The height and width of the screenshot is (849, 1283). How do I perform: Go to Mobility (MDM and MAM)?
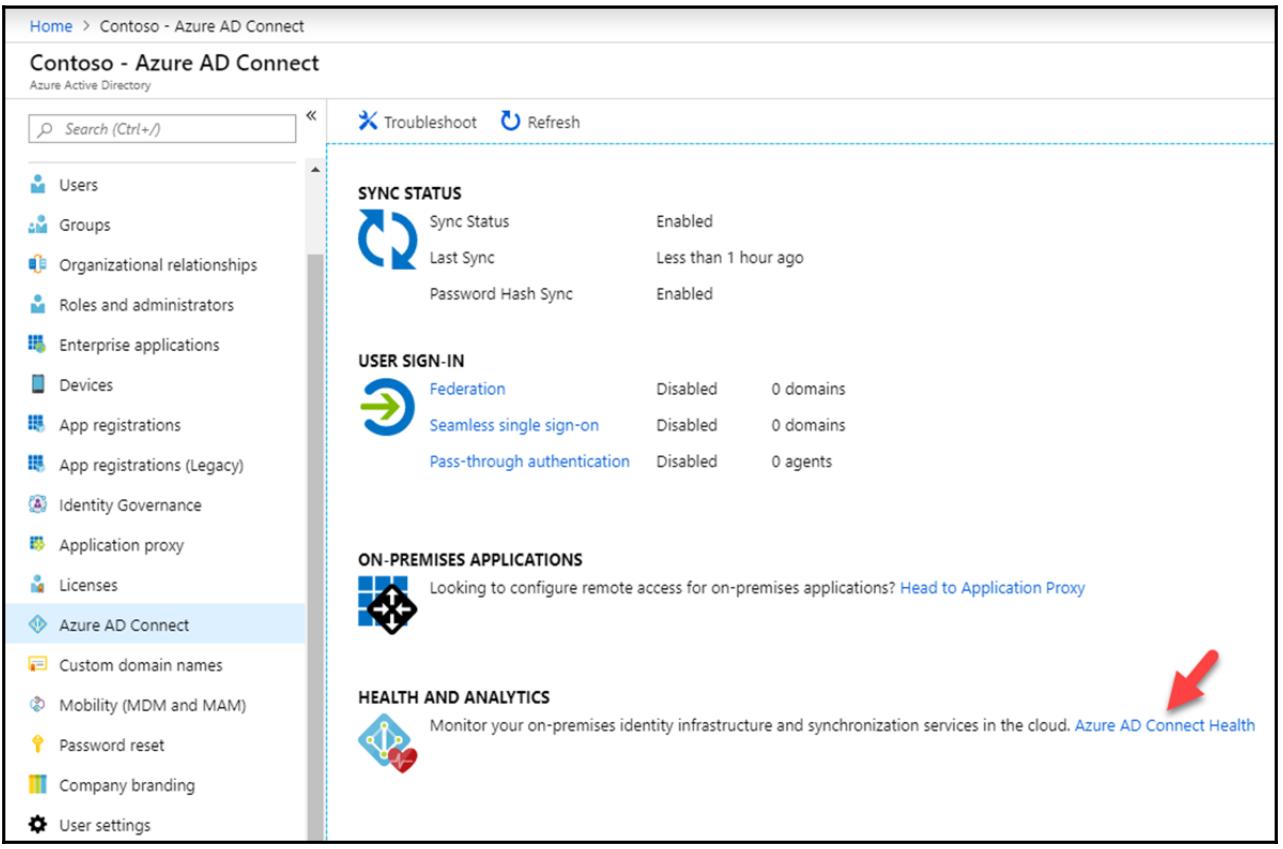click(x=152, y=705)
